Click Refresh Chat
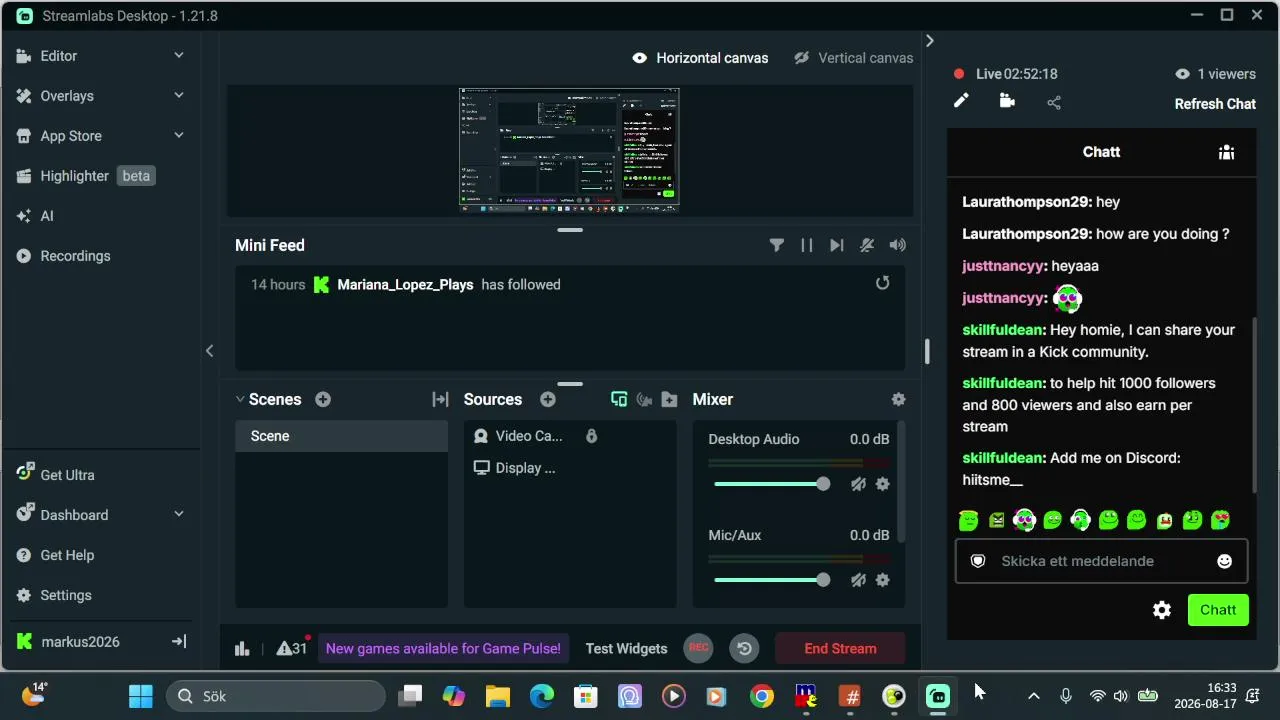 pos(1215,104)
